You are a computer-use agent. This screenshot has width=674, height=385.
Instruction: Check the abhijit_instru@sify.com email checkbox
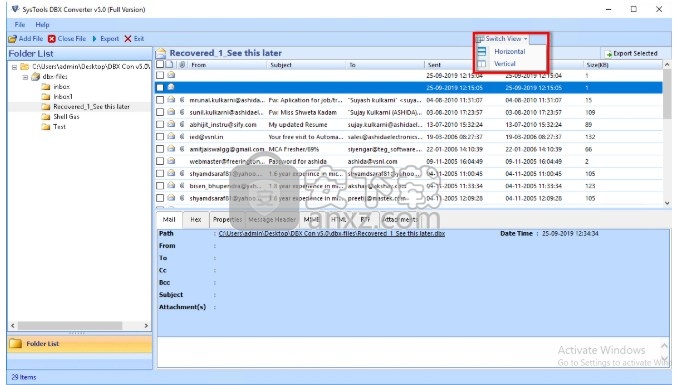pos(160,125)
